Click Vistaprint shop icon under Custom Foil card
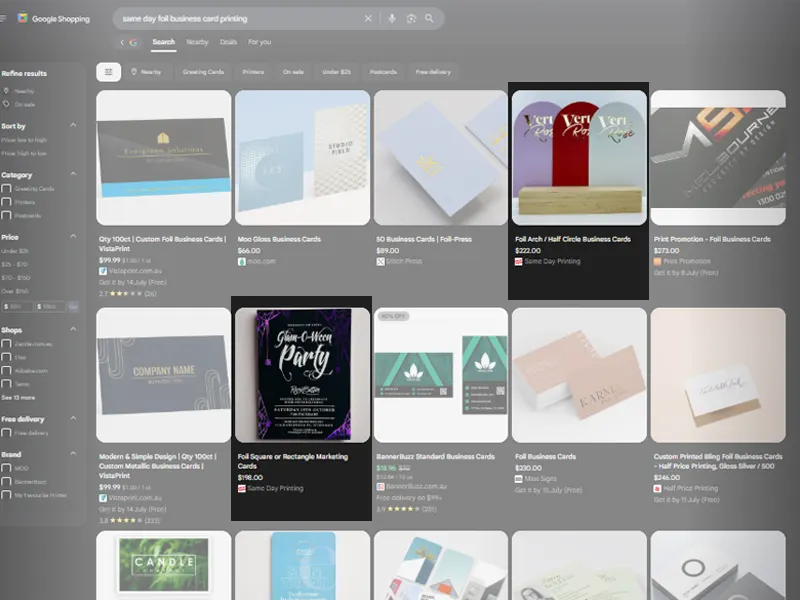Viewport: 800px width, 600px height. [103, 271]
